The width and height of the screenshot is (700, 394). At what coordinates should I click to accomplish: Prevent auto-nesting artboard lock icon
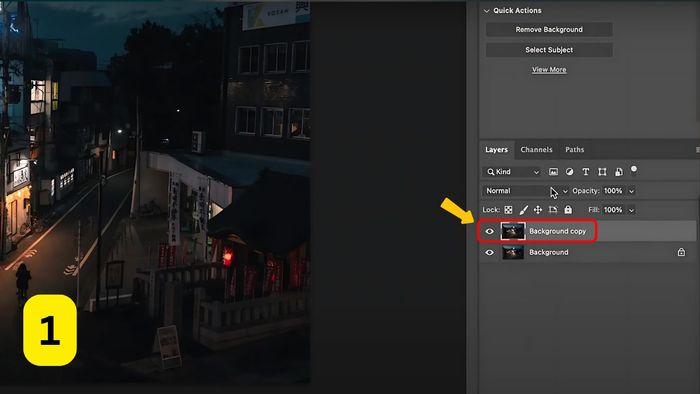point(553,210)
